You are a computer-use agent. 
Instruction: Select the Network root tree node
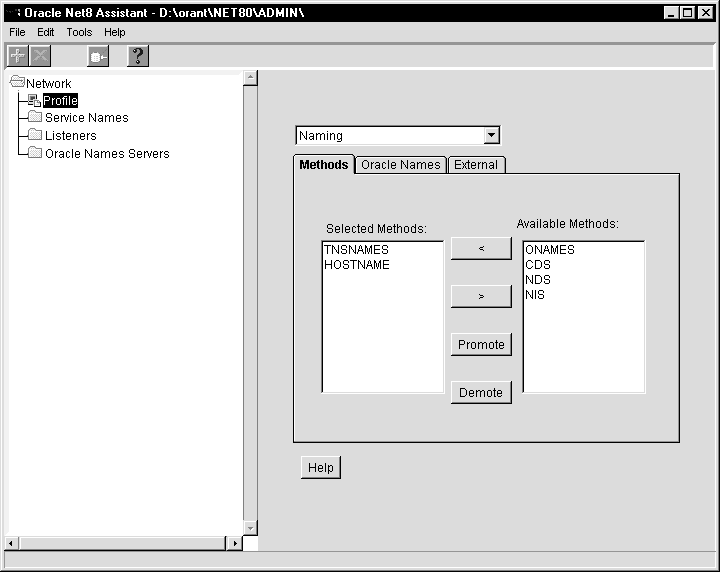click(x=49, y=84)
